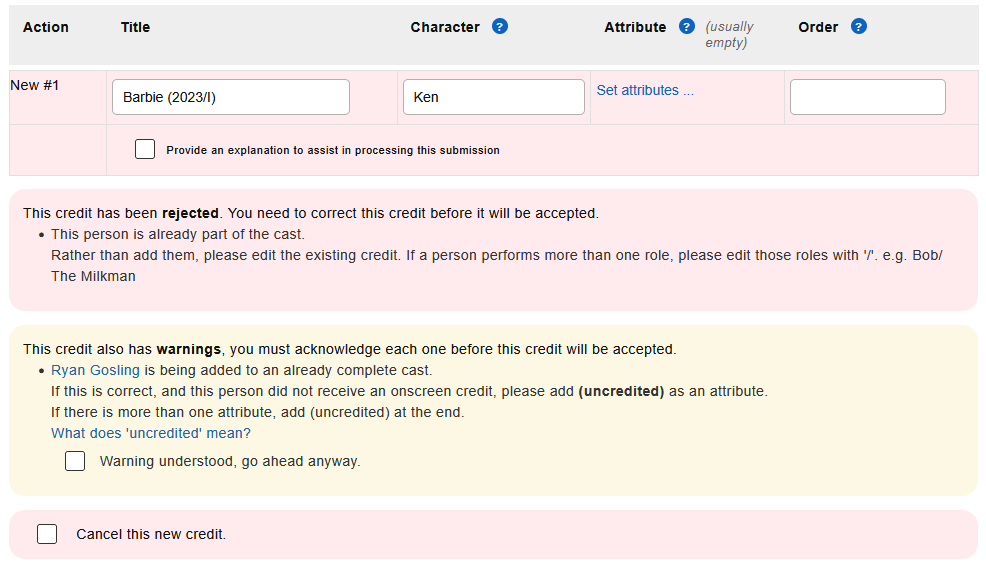Click the empty Order input box

pyautogui.click(x=867, y=97)
